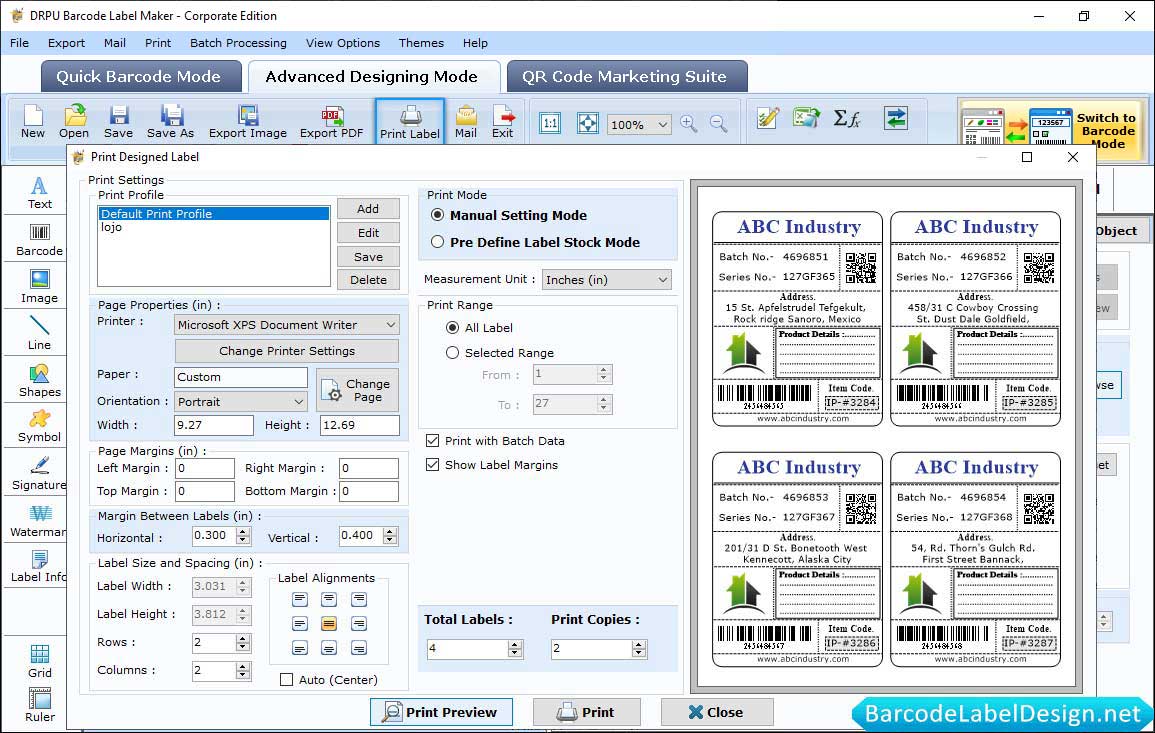The image size is (1155, 733).
Task: Enable the Auto (Center) checkbox
Action: (x=287, y=679)
